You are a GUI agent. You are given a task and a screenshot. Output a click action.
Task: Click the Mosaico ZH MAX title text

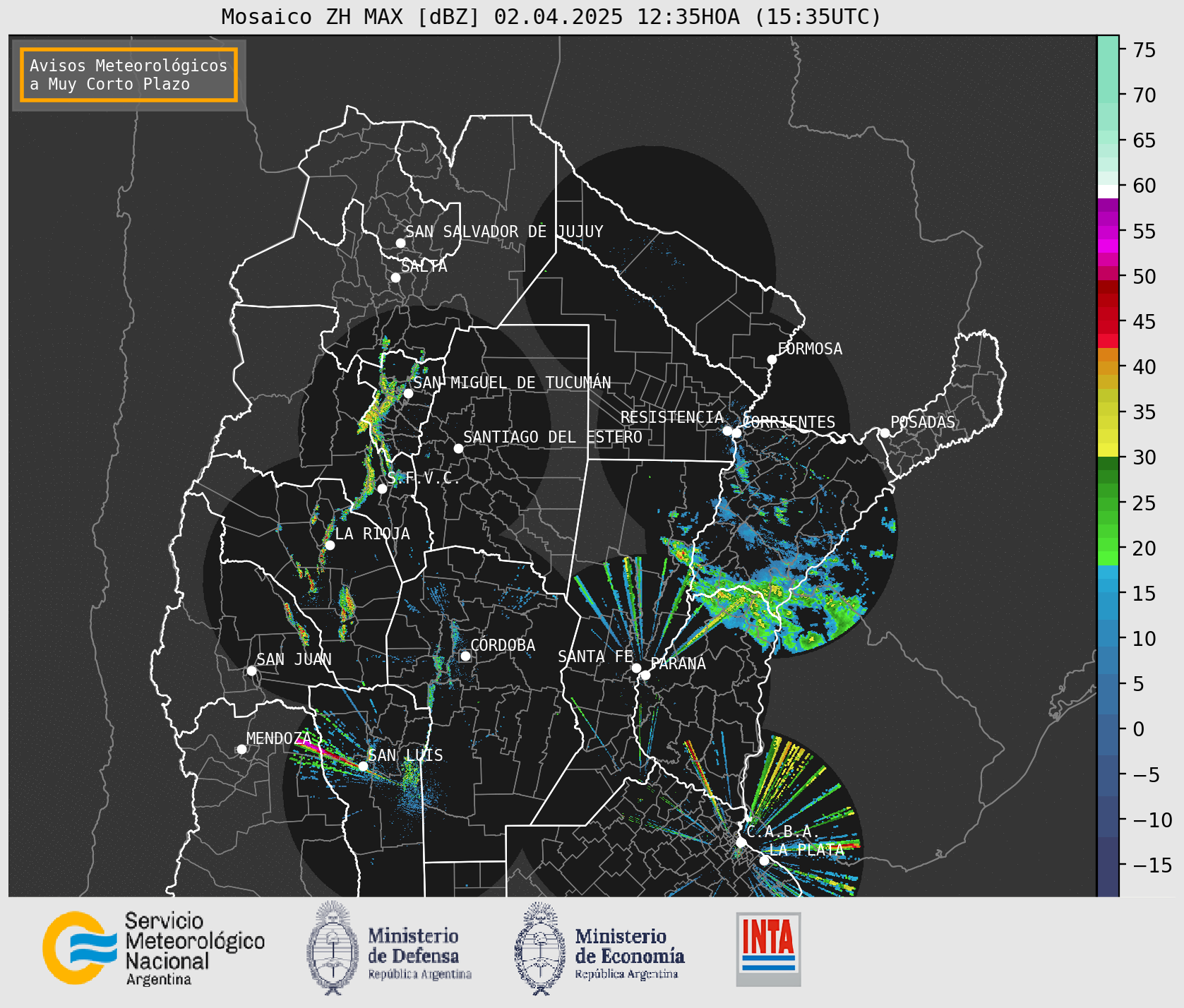pyautogui.click(x=551, y=17)
